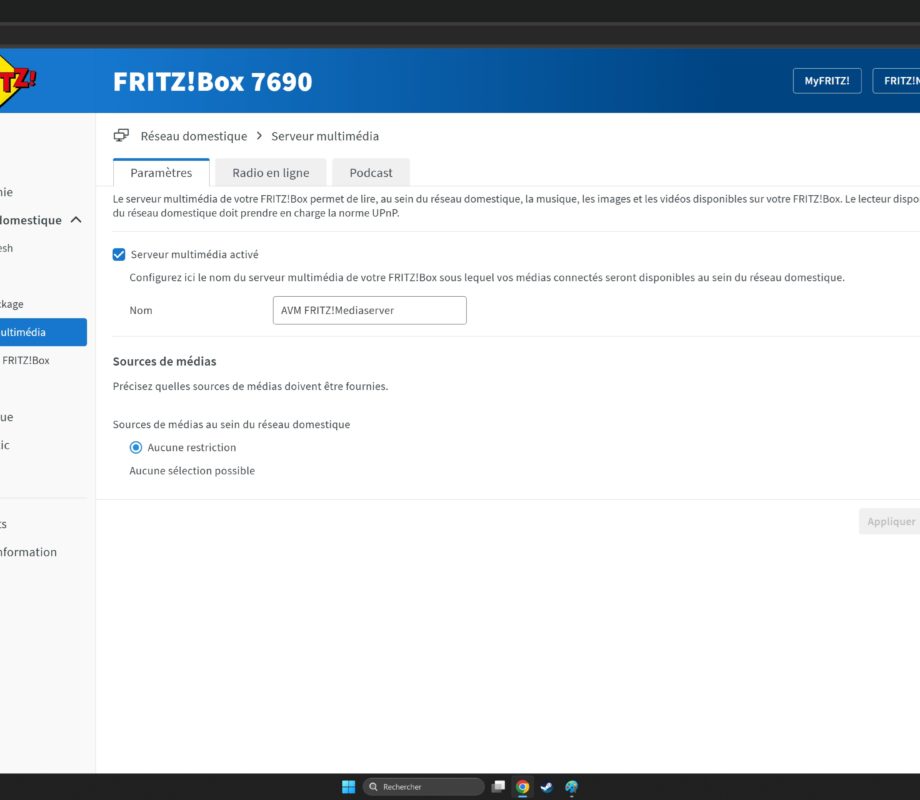The width and height of the screenshot is (920, 800).
Task: Open the 'FRITZ!Box' sidebar submenu item
Action: click(26, 360)
